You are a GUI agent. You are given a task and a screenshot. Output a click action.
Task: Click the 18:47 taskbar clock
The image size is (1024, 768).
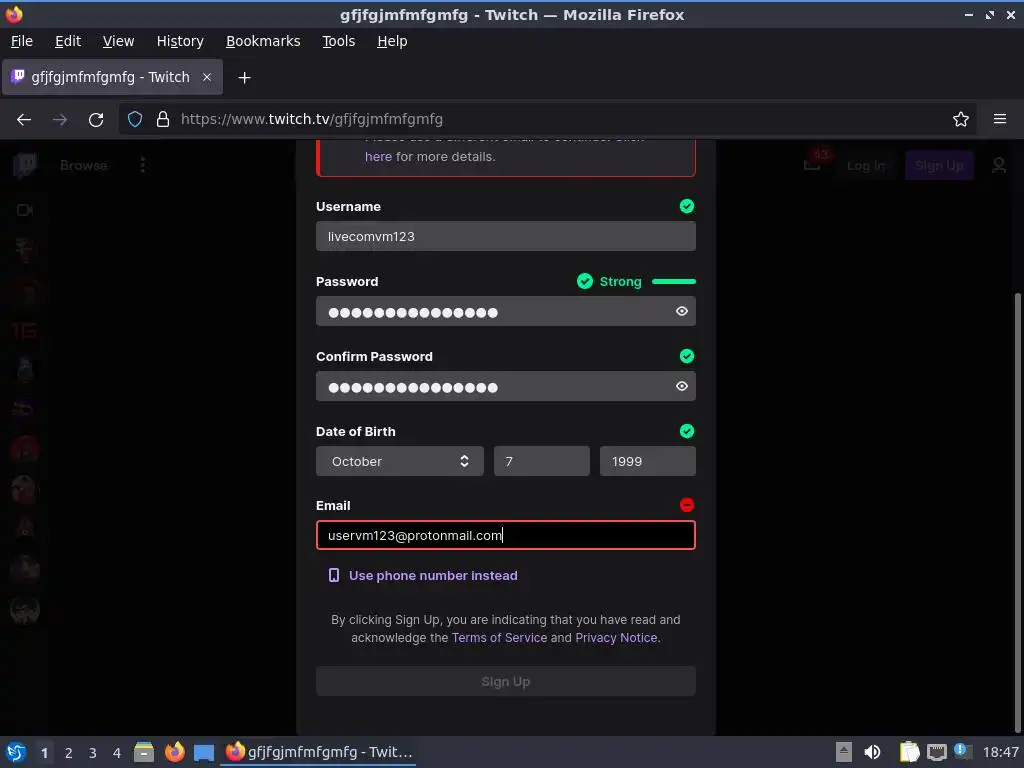[1000, 752]
